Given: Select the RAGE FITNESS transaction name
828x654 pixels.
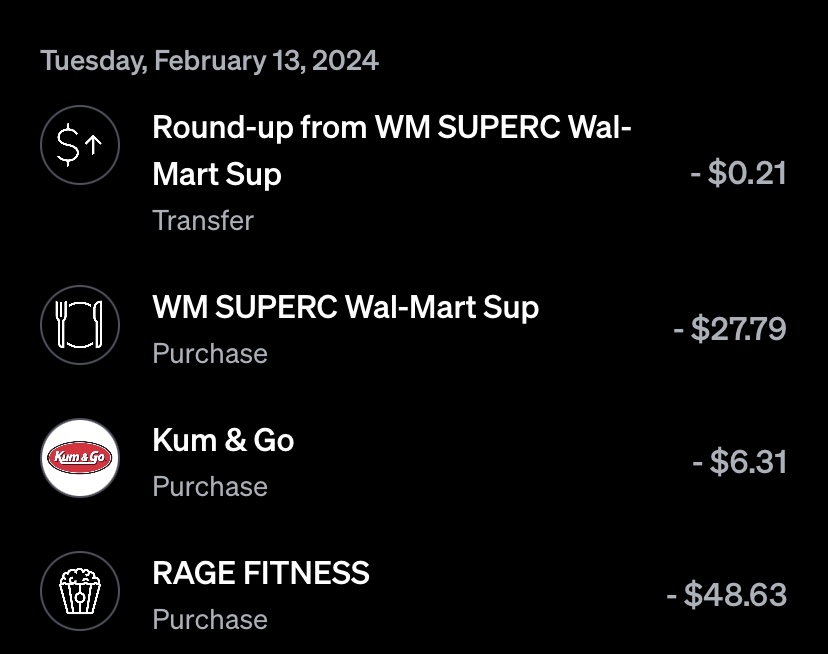Looking at the screenshot, I should (x=261, y=573).
